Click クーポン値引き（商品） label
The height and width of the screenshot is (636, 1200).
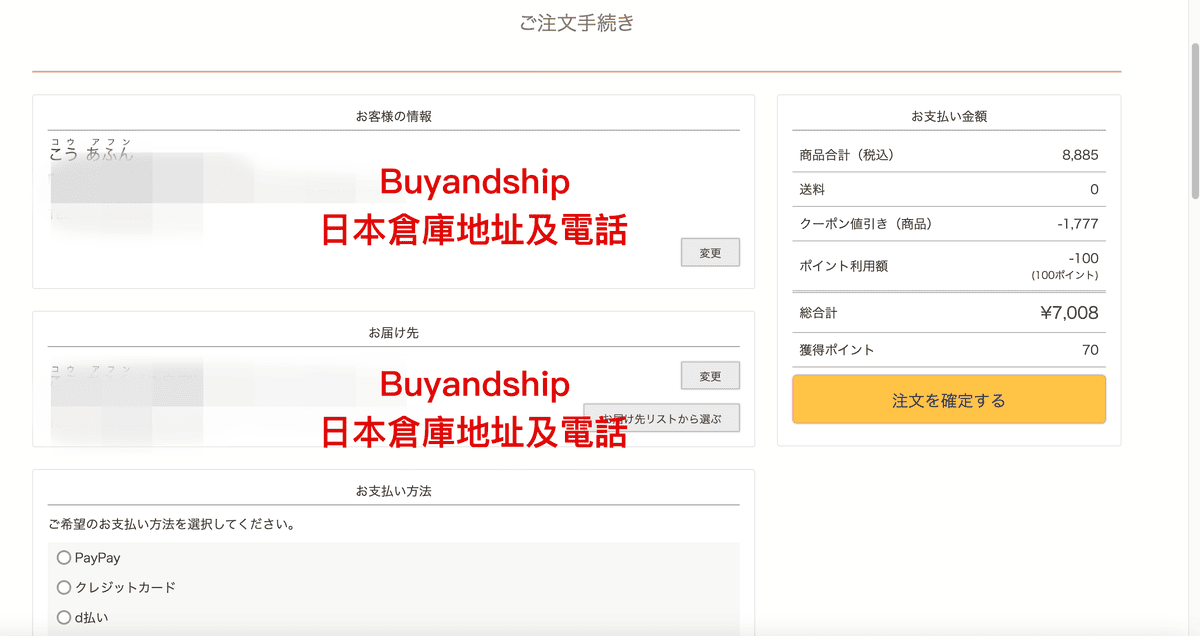click(x=866, y=223)
